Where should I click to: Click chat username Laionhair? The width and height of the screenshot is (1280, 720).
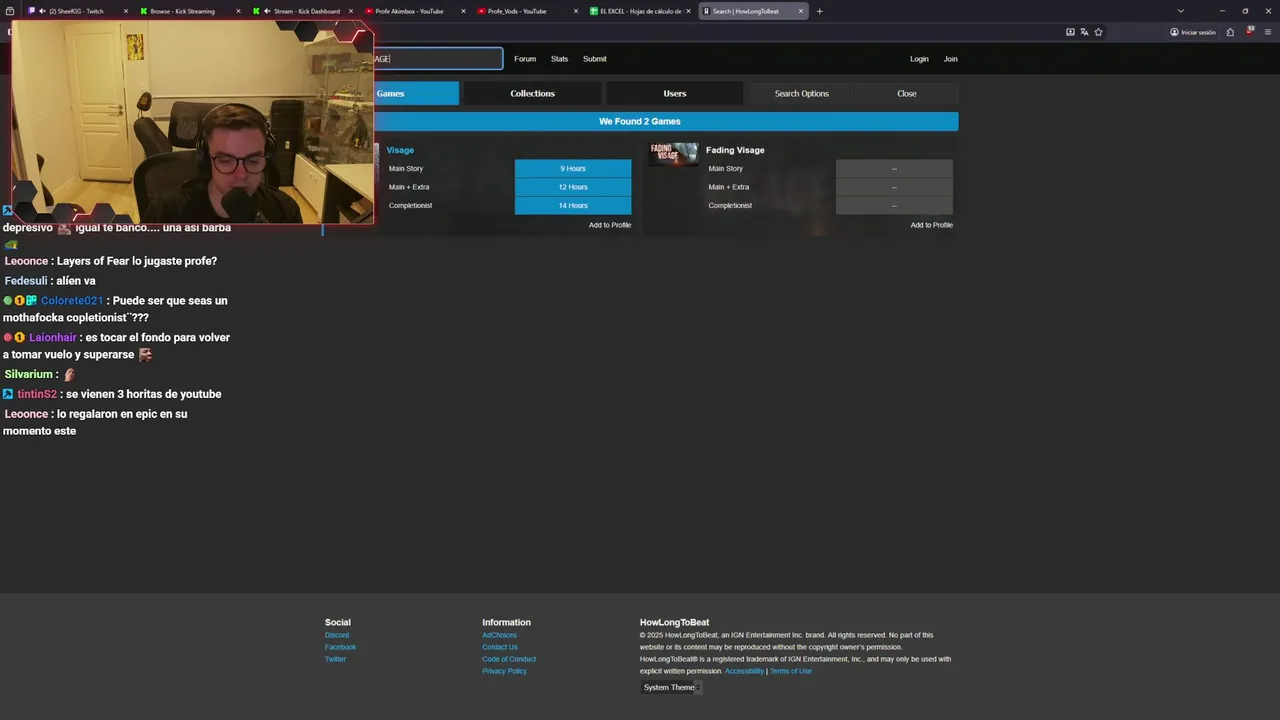coord(53,338)
